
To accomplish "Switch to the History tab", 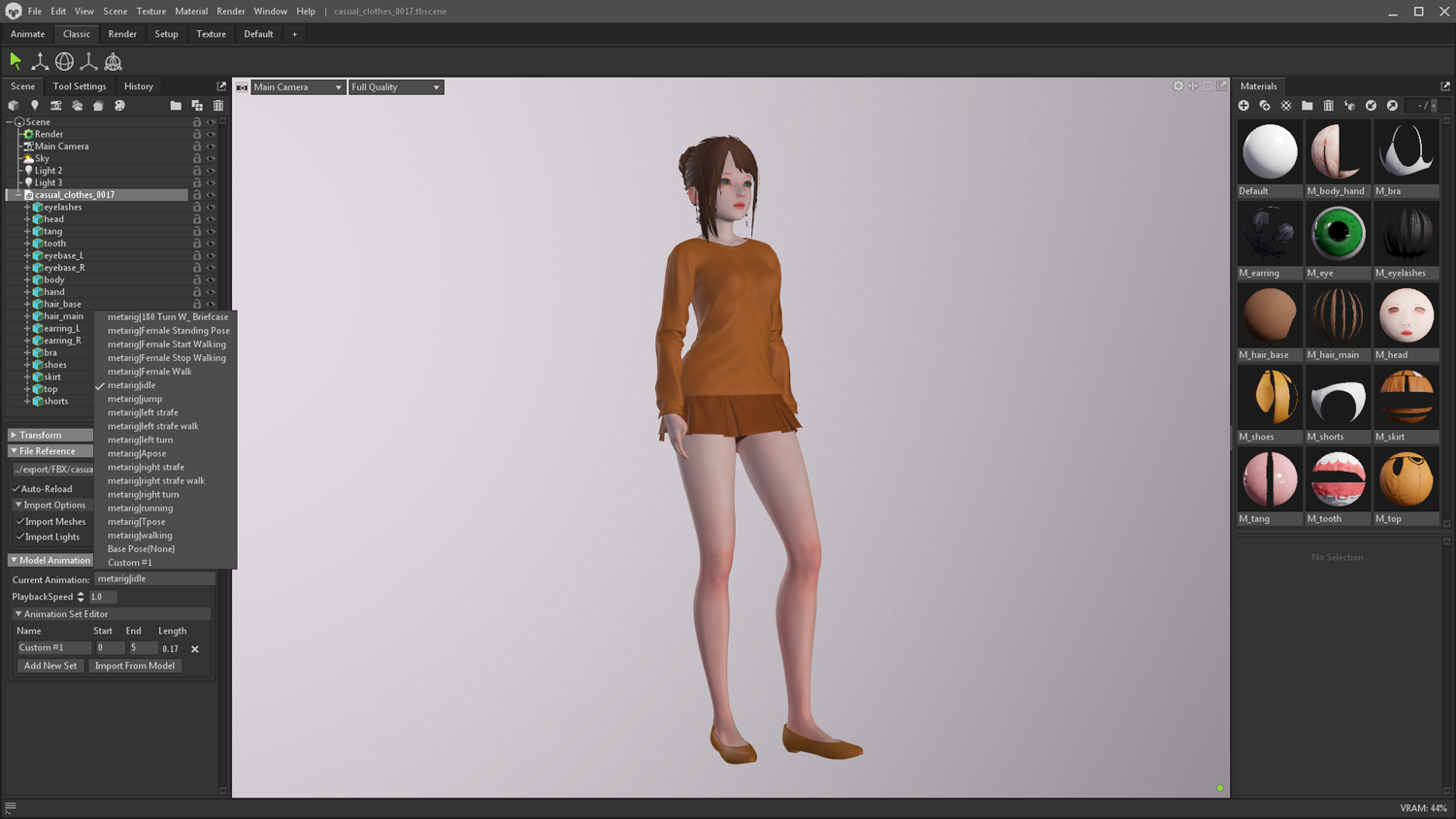I will click(x=139, y=86).
